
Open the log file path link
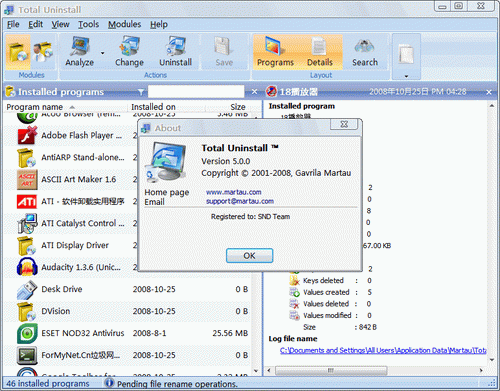click(x=383, y=350)
